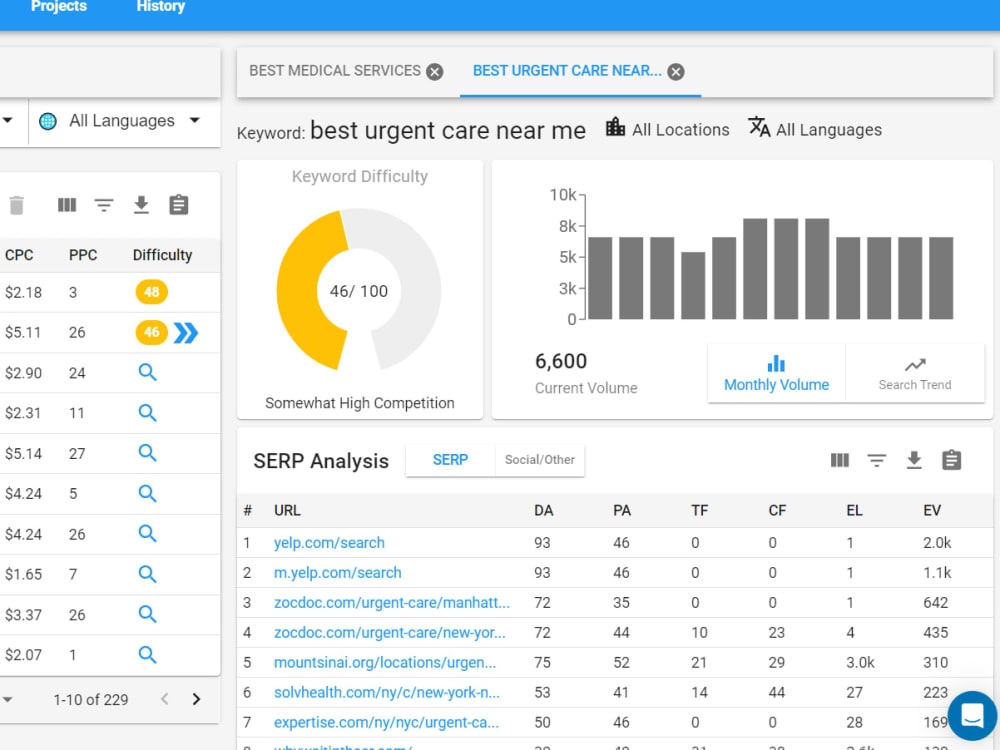Sort keyword list by Difficulty column
The height and width of the screenshot is (750, 1000).
click(x=162, y=255)
